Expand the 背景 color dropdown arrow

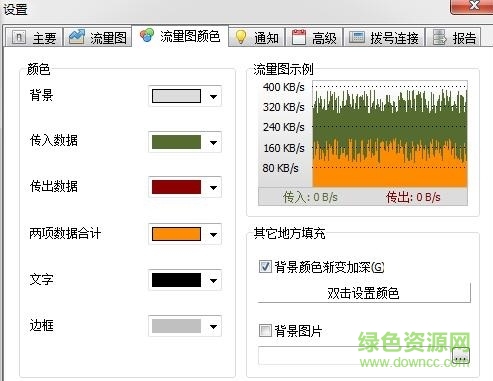click(x=213, y=97)
